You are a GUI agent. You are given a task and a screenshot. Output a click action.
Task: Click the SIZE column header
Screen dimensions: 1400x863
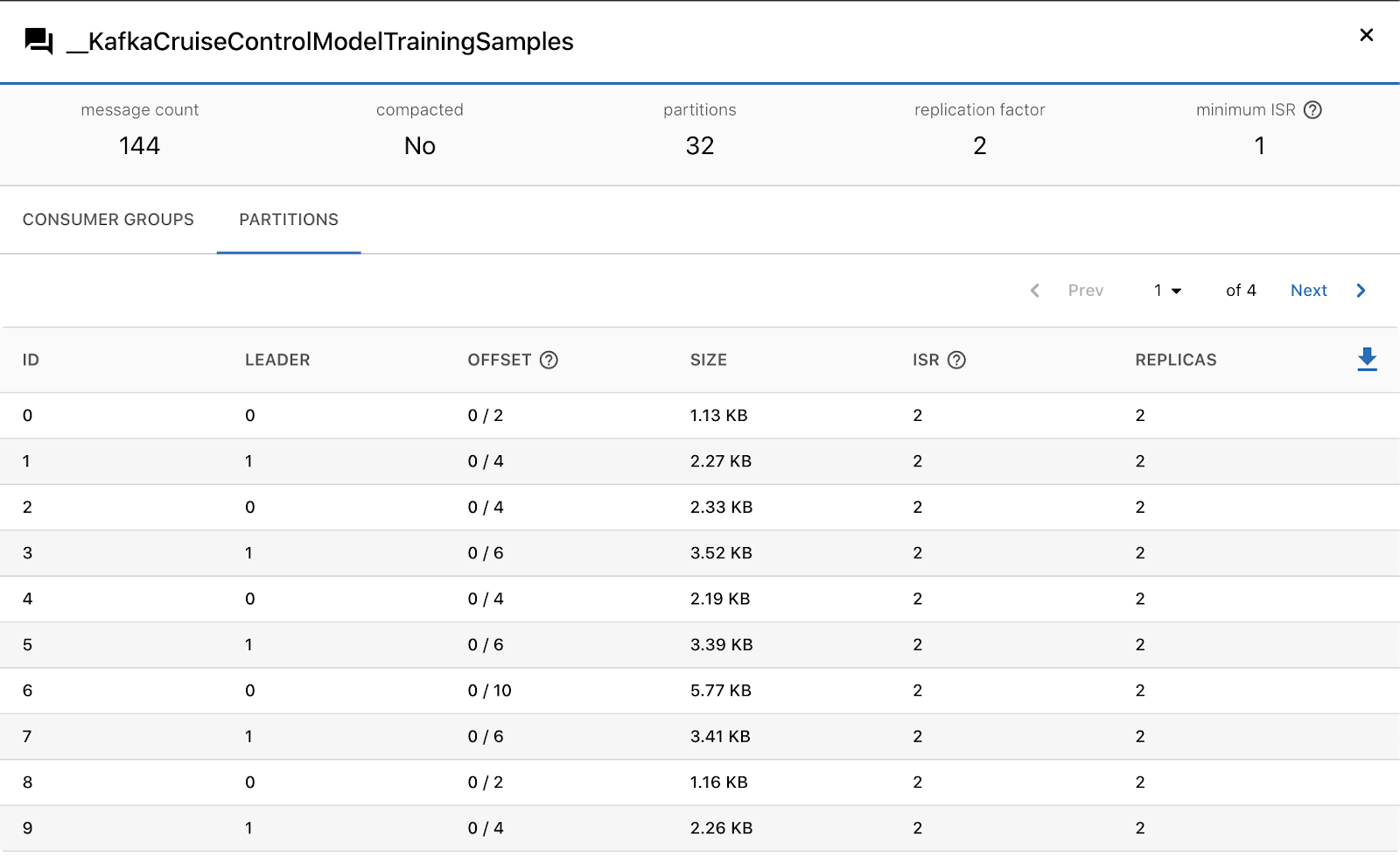point(709,360)
